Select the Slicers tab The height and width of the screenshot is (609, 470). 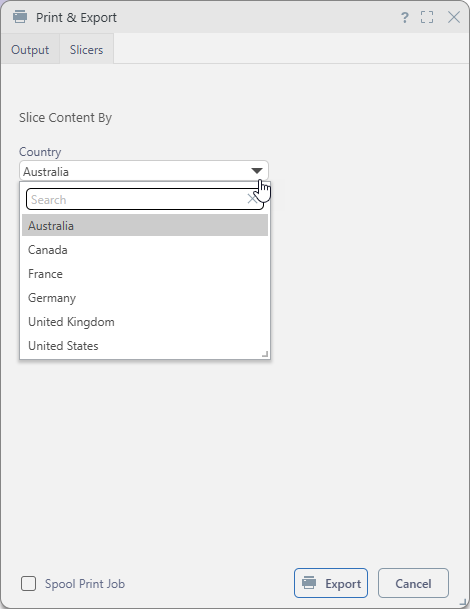(x=86, y=50)
